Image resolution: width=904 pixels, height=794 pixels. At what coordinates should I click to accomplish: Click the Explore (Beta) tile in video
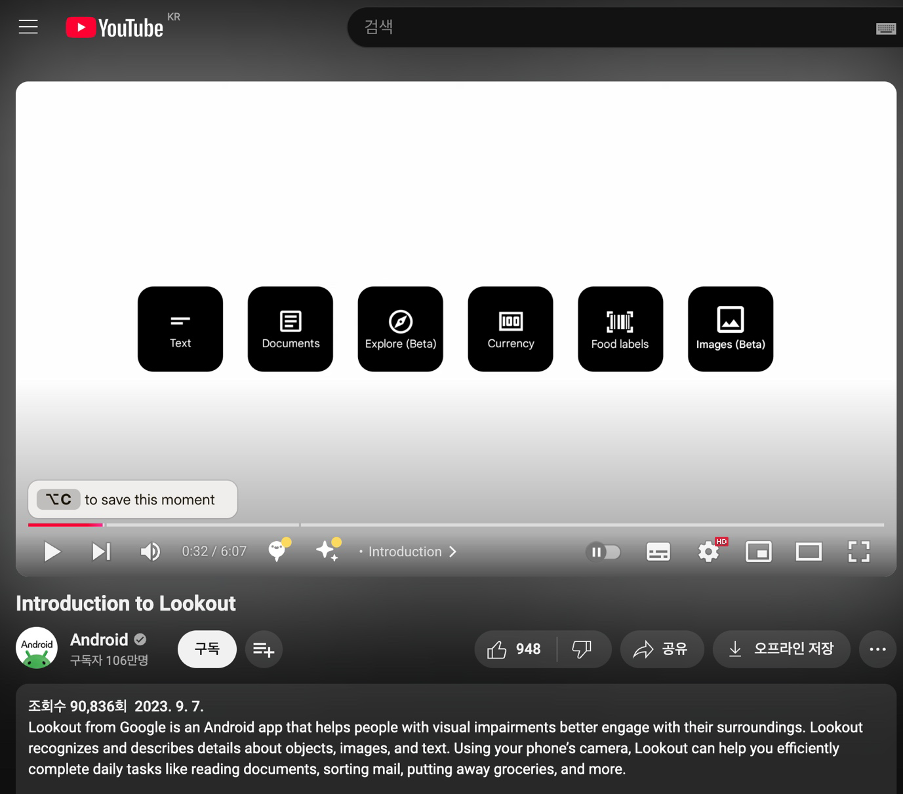point(400,329)
